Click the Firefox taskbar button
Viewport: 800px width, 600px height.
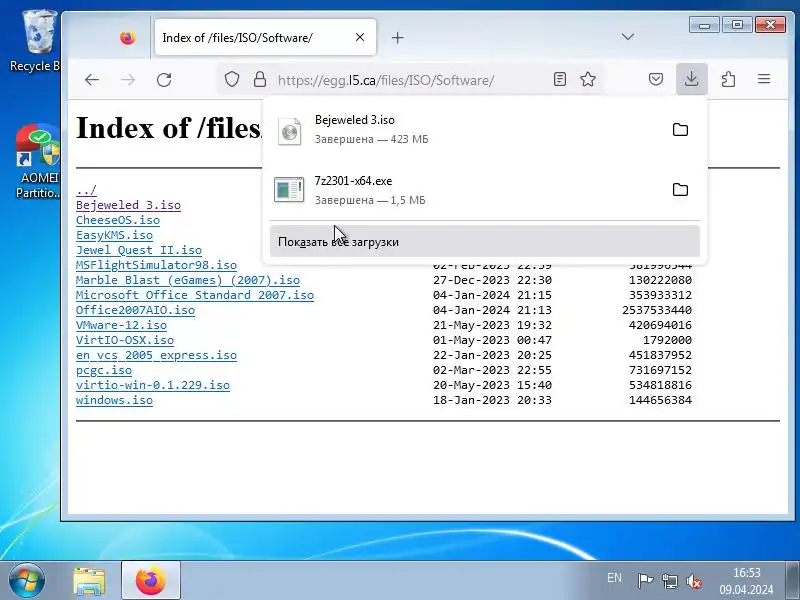pos(151,581)
